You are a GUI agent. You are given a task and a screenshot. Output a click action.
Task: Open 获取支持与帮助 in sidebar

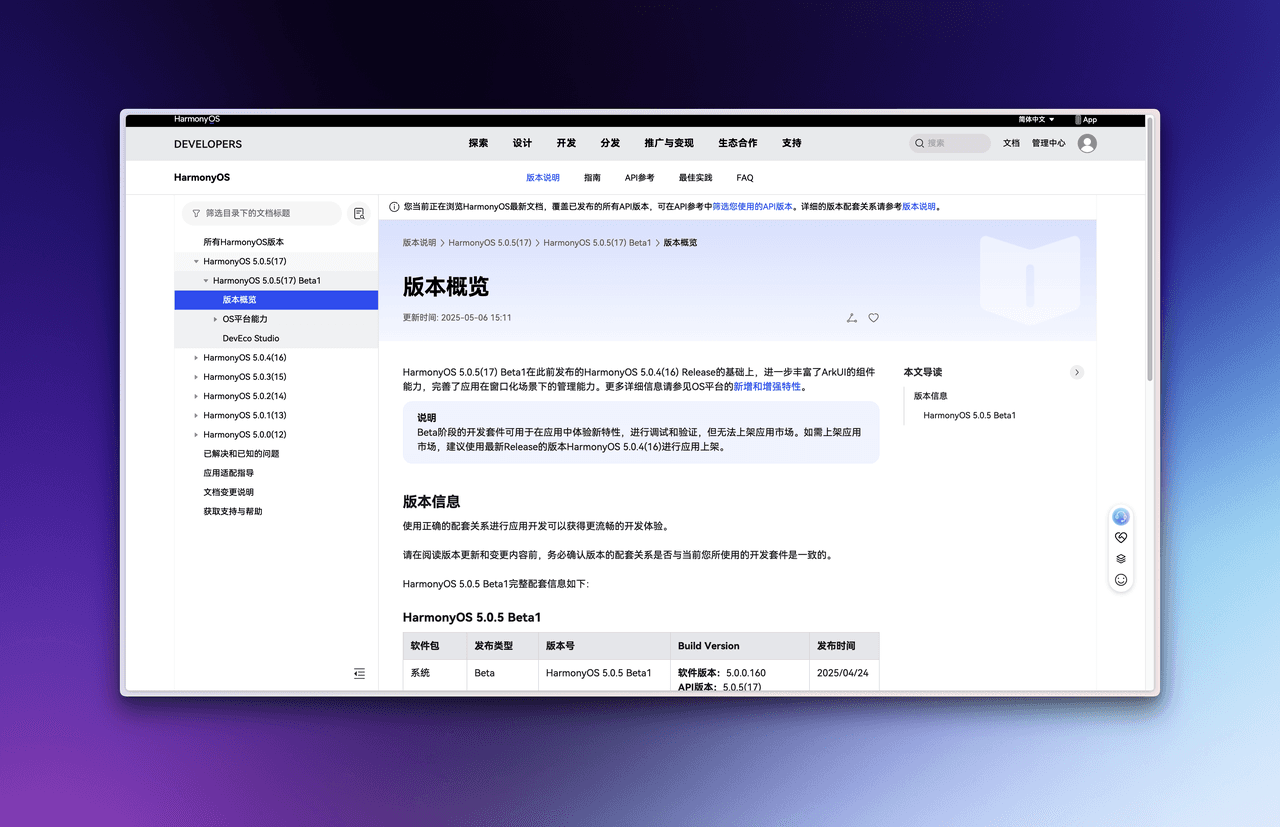click(x=232, y=511)
